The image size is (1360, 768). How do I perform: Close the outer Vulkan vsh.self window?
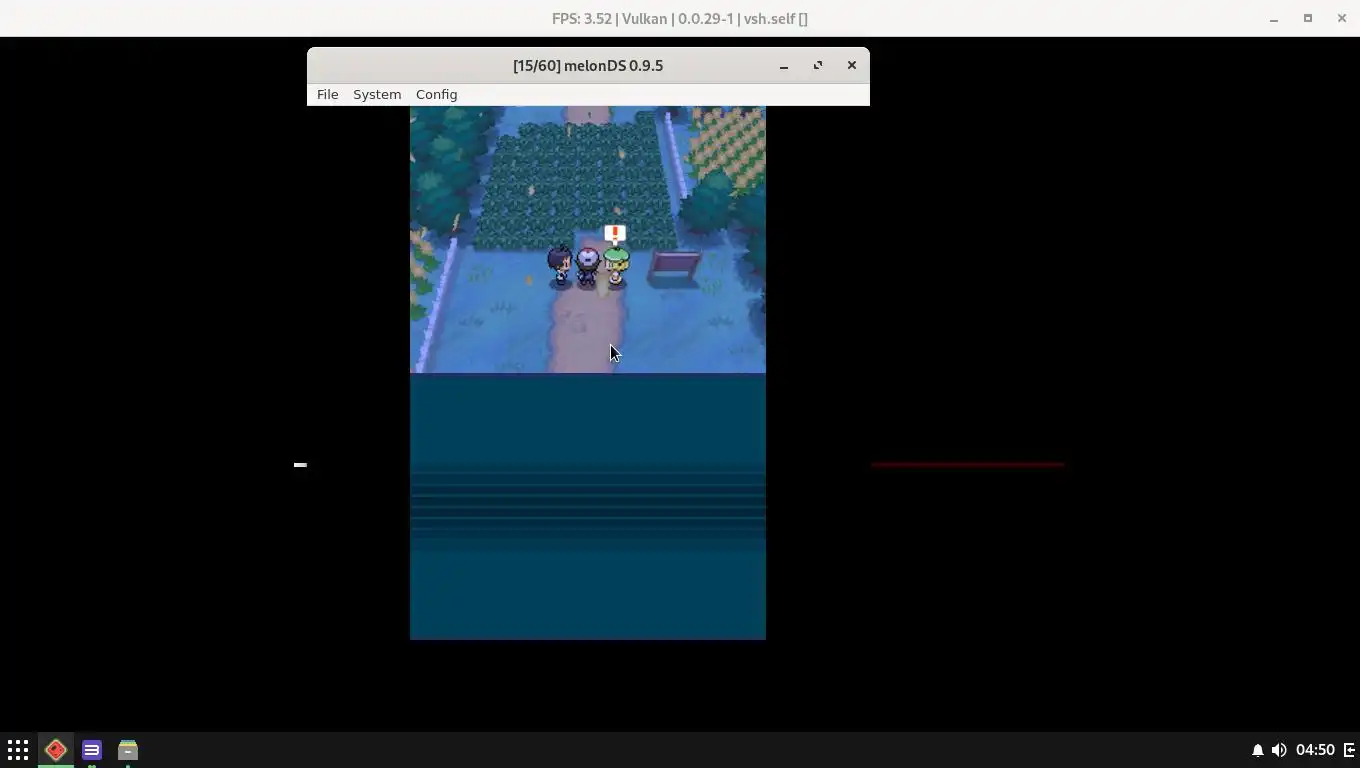(1342, 18)
